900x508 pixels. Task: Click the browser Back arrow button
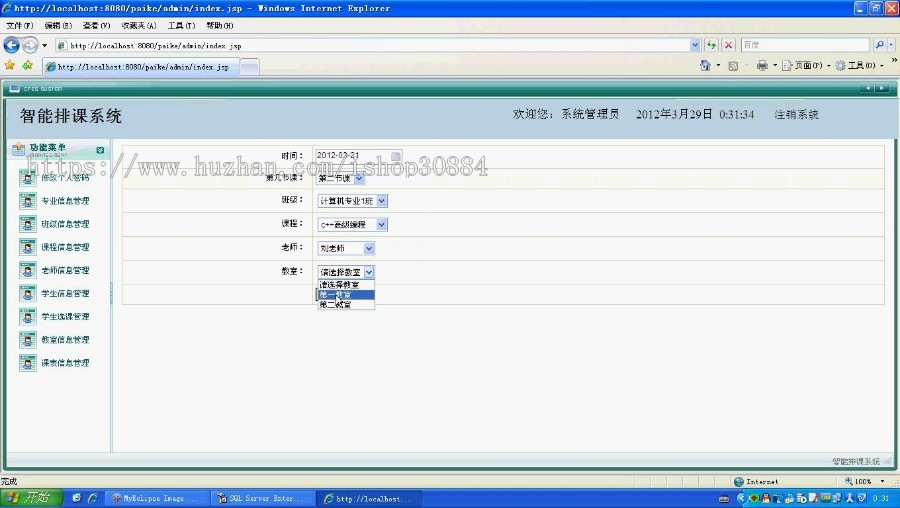click(11, 45)
